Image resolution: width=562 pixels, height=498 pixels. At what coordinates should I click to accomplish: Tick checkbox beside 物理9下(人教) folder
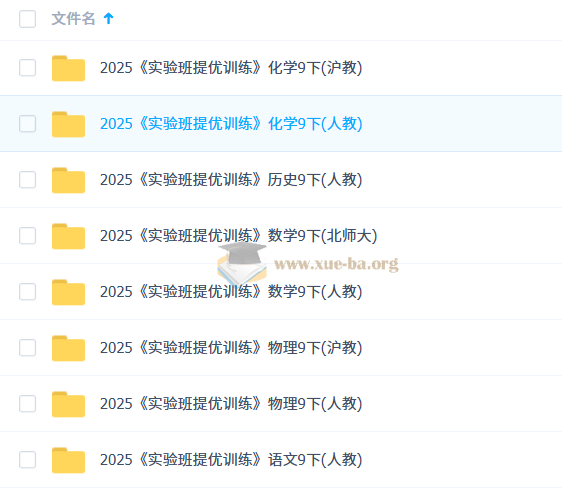[x=27, y=403]
